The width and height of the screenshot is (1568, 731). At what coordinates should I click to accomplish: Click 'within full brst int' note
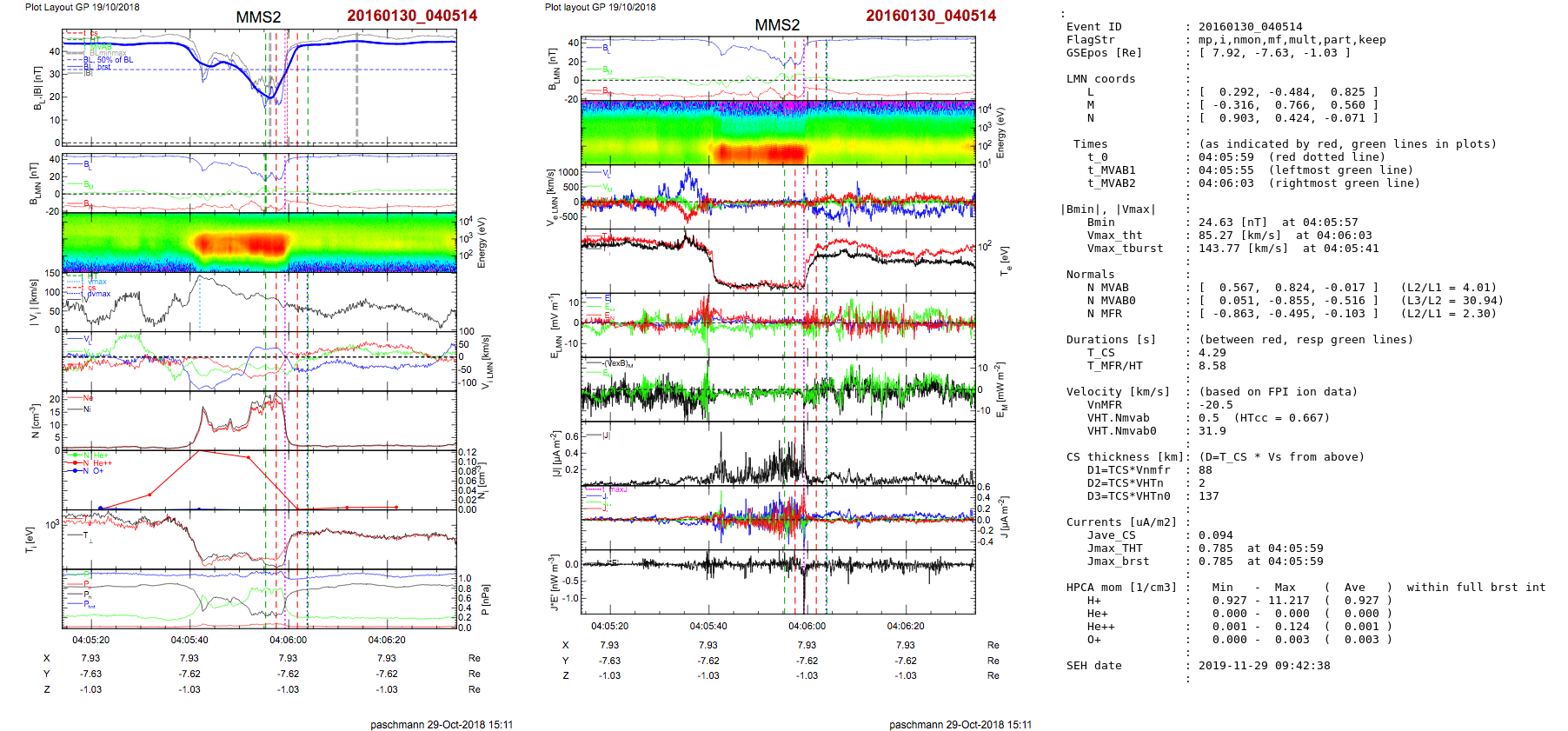pos(1476,588)
